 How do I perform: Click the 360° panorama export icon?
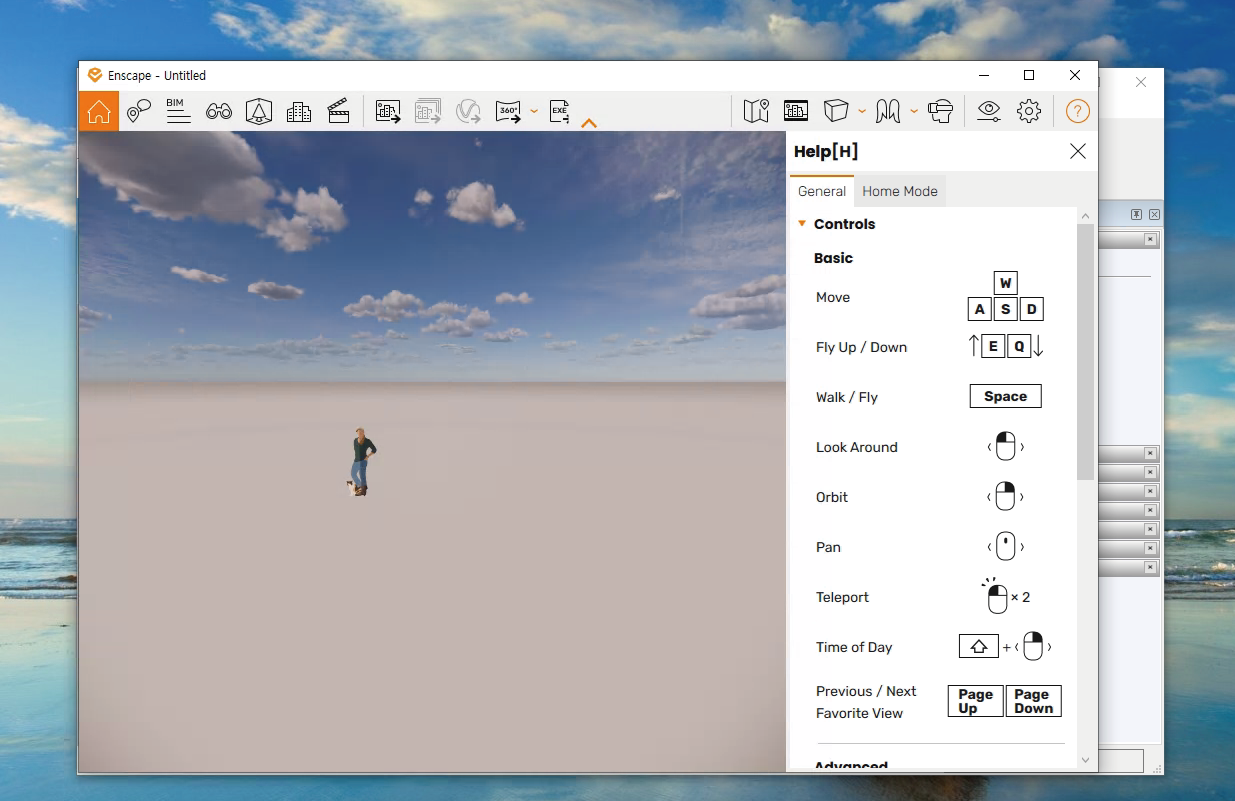(x=509, y=112)
